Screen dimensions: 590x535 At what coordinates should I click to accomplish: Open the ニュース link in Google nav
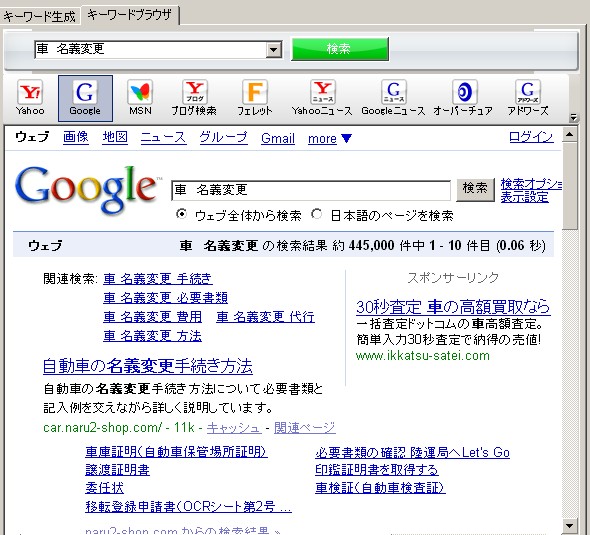click(163, 138)
